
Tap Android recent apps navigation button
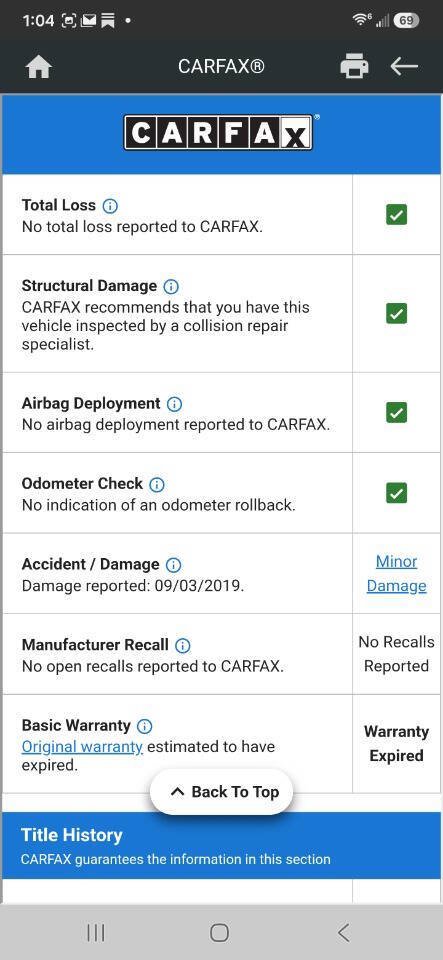point(96,932)
